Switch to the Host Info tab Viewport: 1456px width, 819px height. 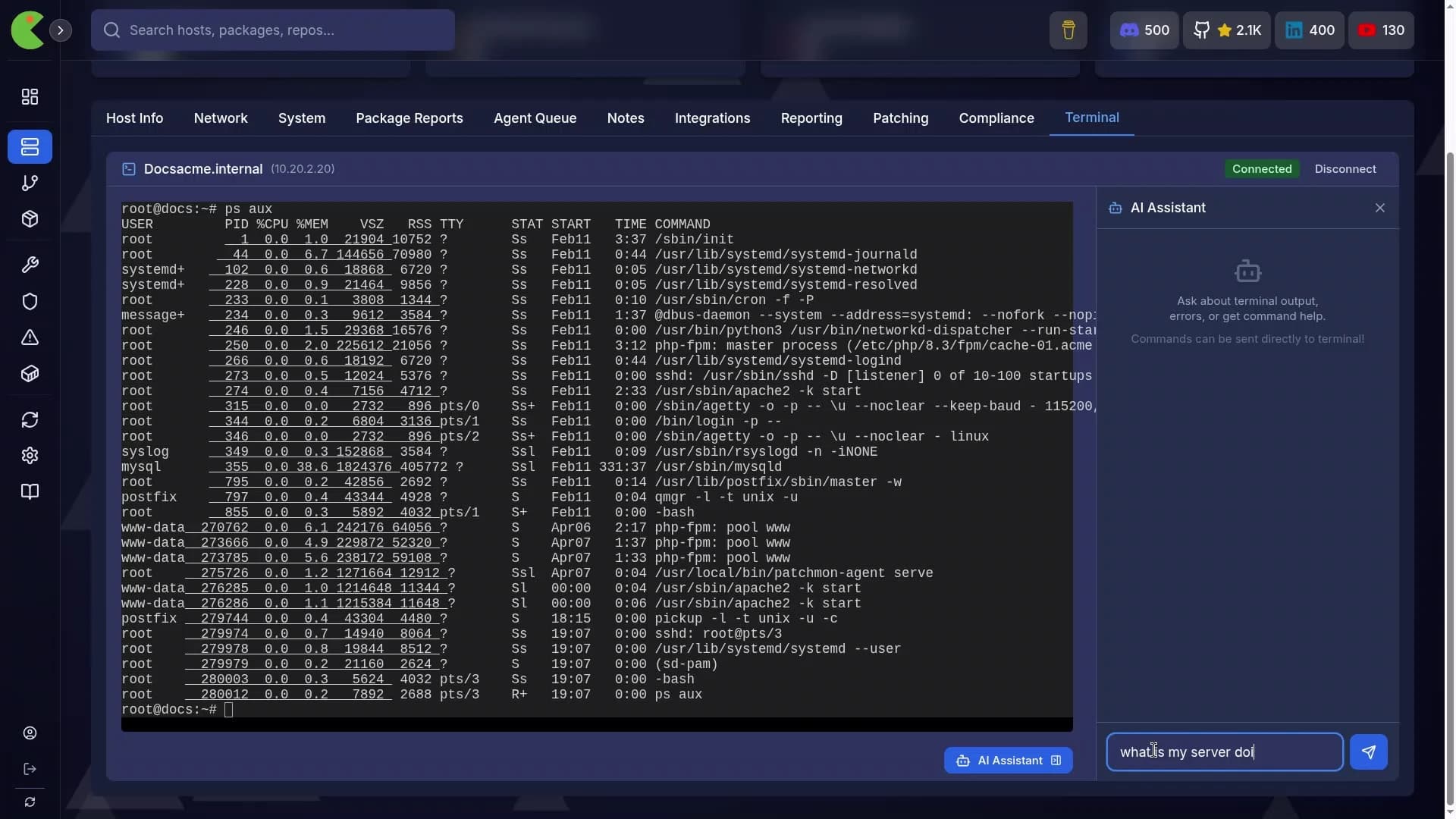tap(134, 118)
